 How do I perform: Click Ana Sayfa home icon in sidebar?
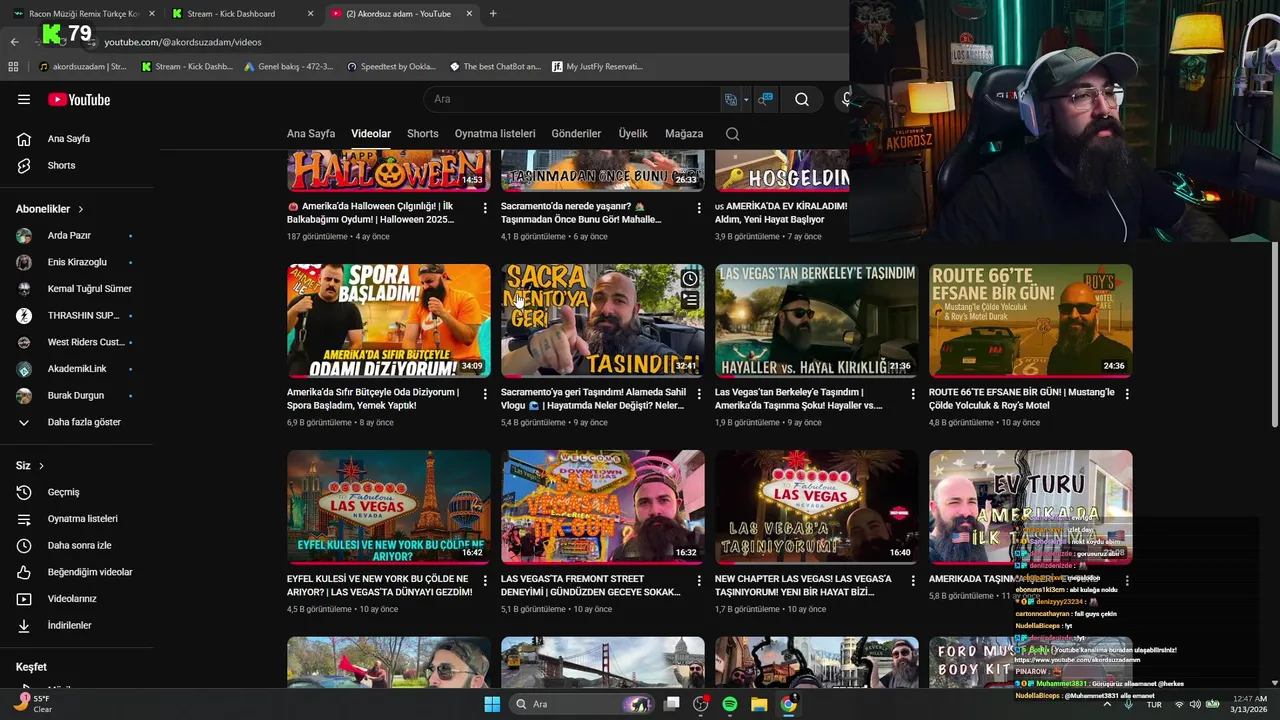point(24,139)
